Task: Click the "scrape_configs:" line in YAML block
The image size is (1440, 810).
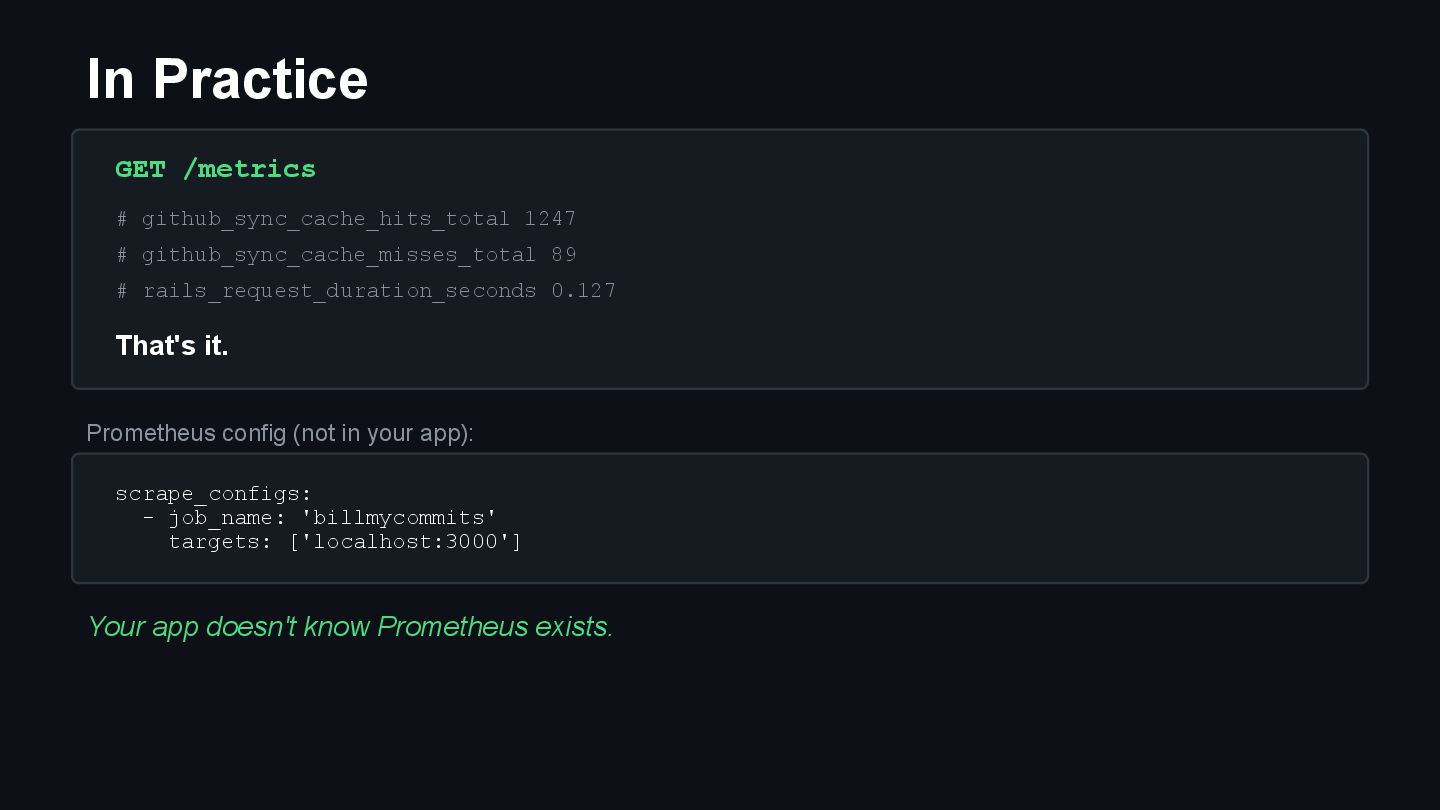Action: (213, 494)
